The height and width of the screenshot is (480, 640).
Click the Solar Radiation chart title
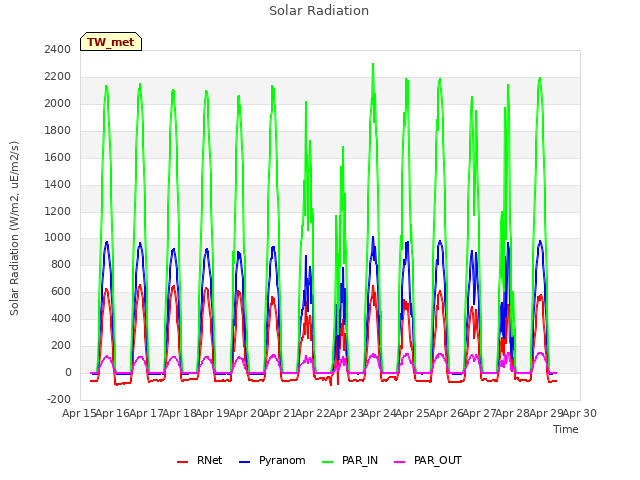coord(319,11)
